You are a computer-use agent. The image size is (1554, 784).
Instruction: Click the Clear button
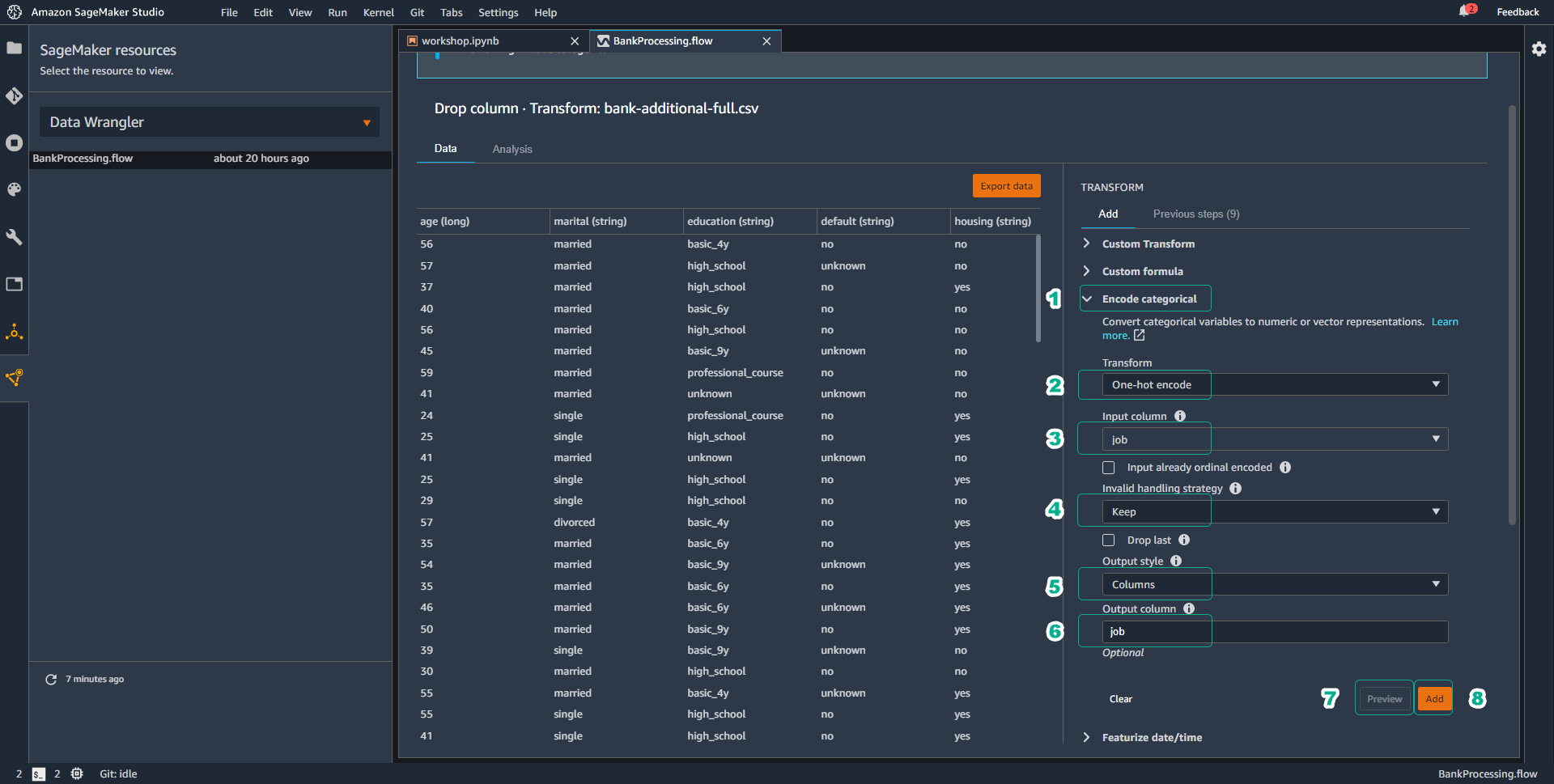pos(1121,699)
